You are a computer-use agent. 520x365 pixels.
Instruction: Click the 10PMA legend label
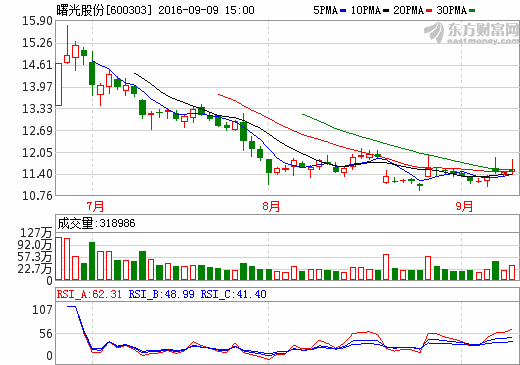[366, 10]
